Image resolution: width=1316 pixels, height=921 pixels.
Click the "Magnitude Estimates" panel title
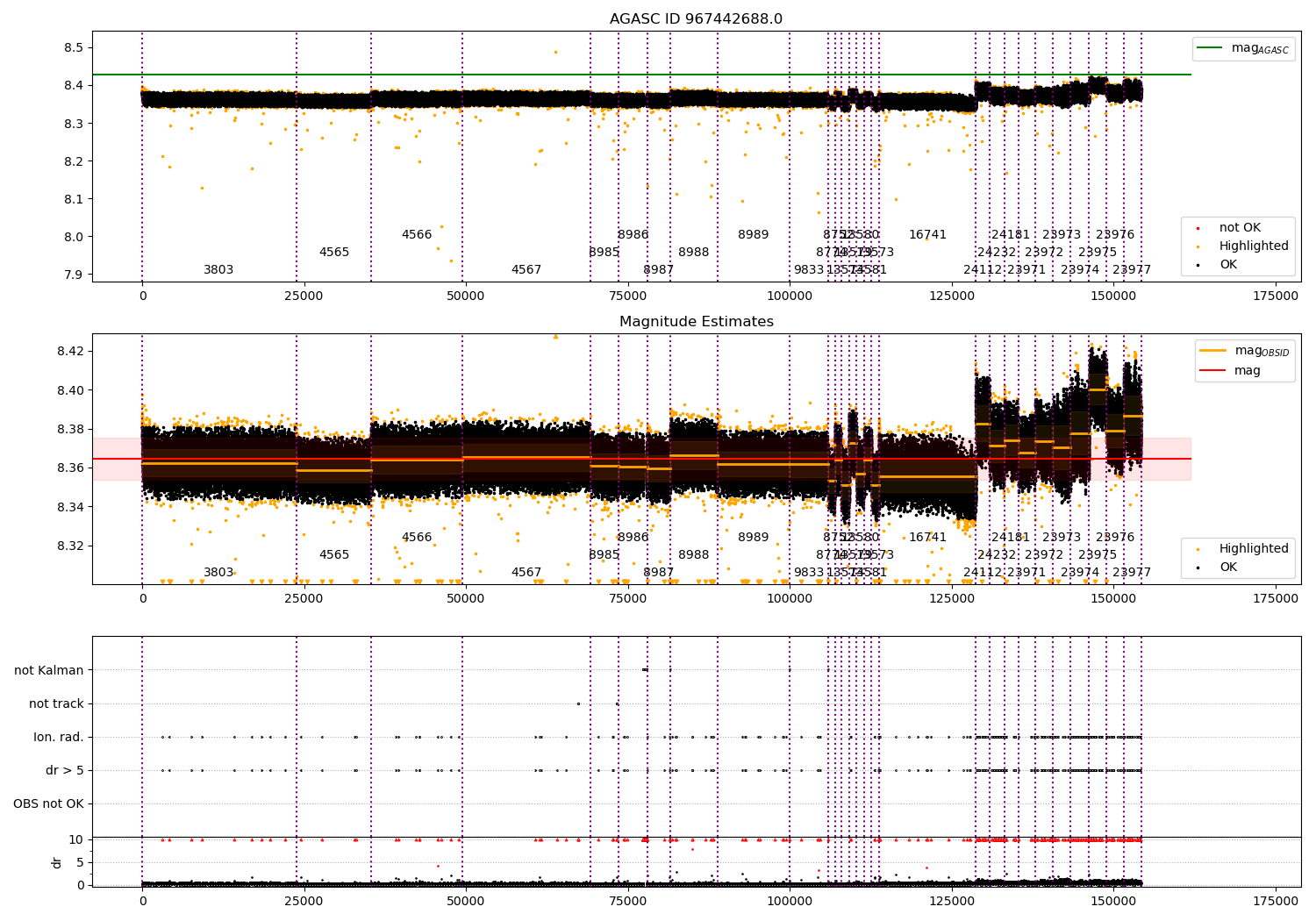tap(697, 322)
